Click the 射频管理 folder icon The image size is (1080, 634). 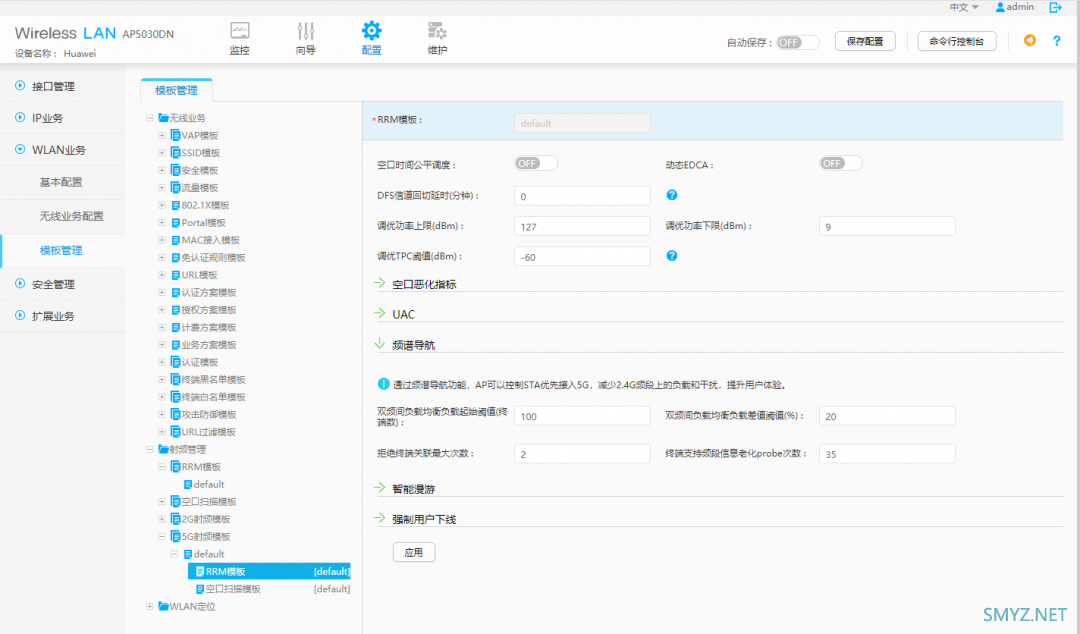click(x=163, y=449)
